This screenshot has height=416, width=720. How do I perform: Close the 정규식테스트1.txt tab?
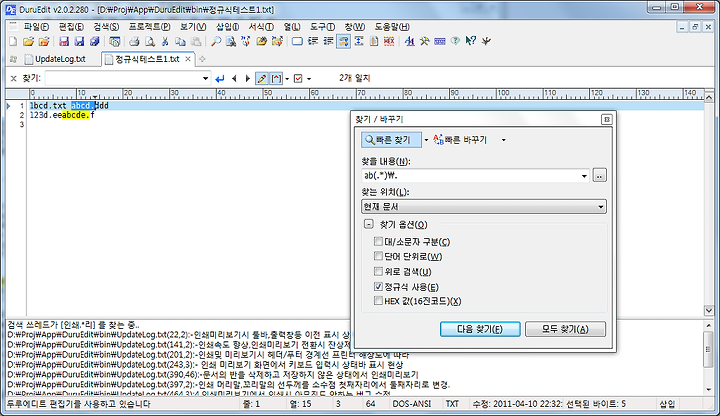188,59
